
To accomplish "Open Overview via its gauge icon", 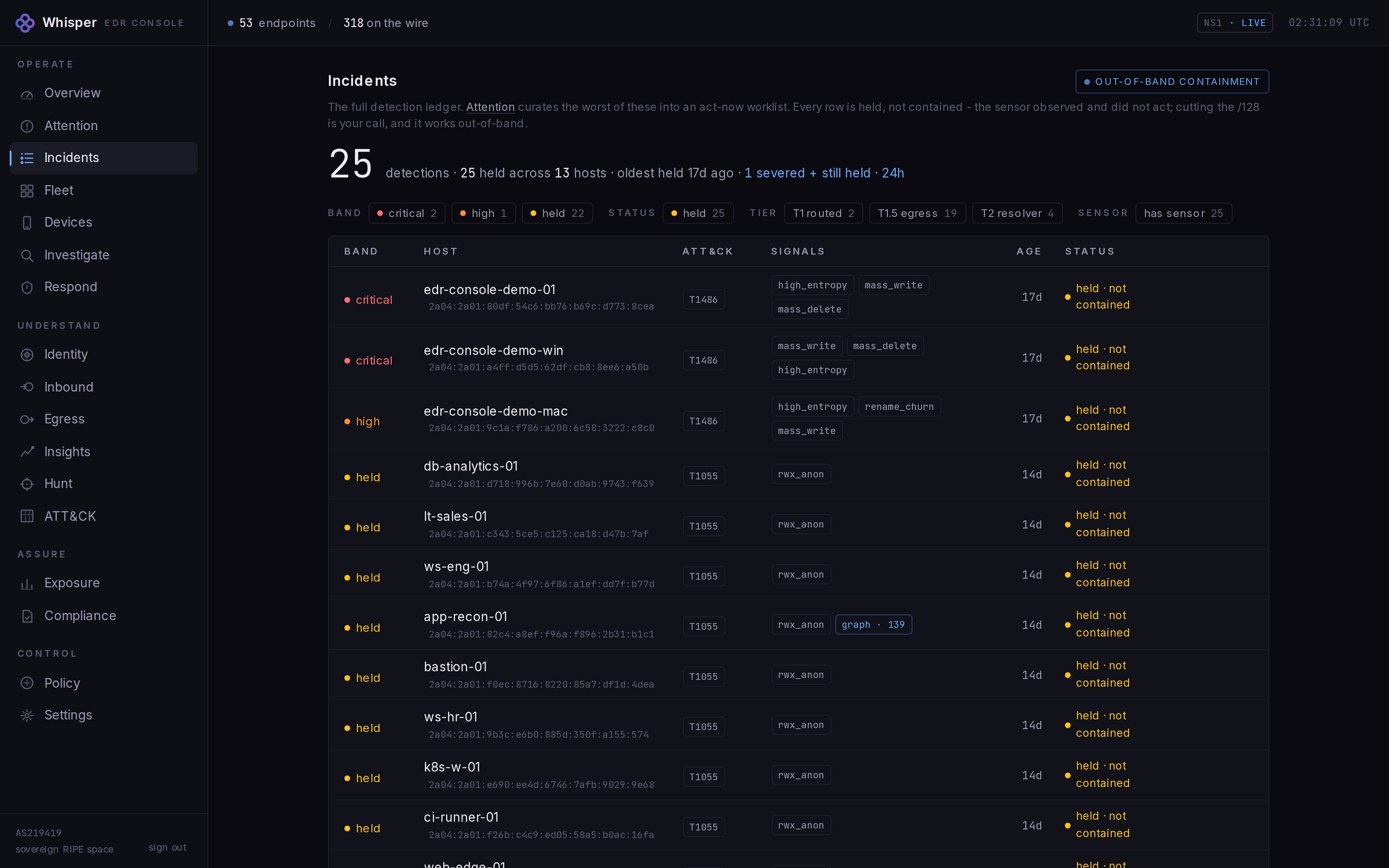I will (x=27, y=94).
